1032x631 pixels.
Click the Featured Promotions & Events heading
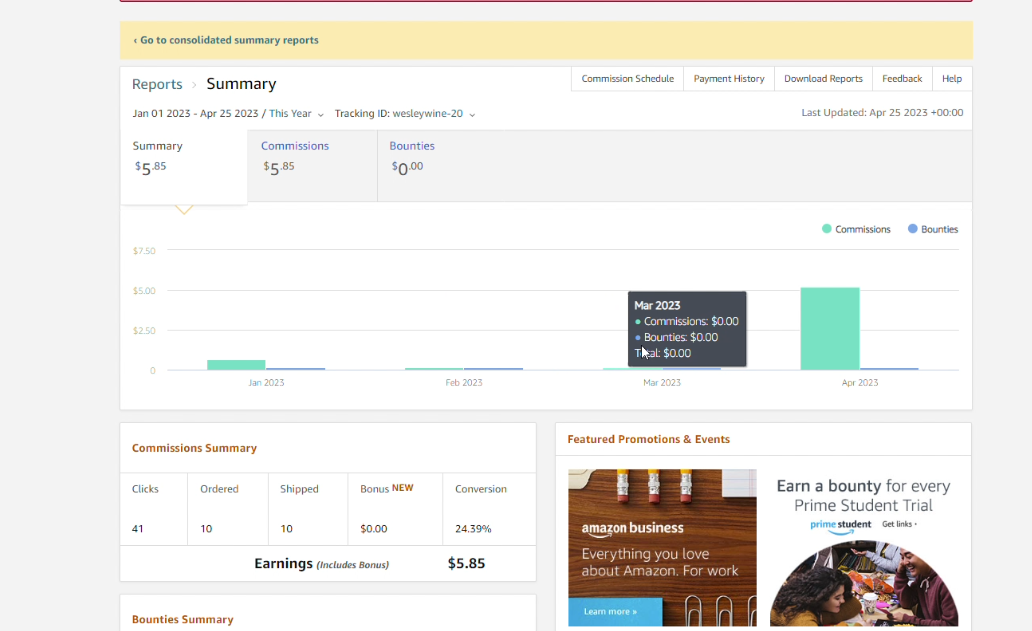coord(648,439)
